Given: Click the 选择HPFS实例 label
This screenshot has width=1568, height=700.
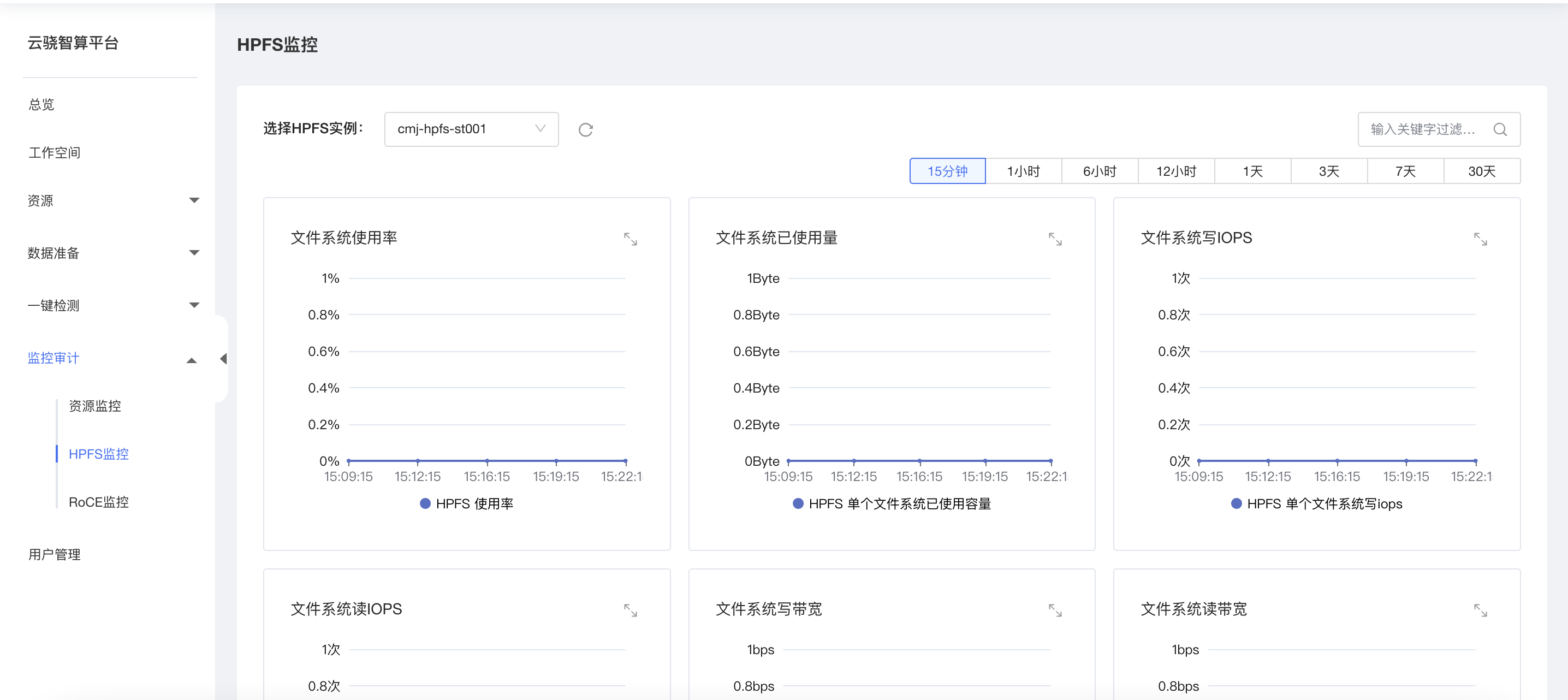Looking at the screenshot, I should click(313, 128).
